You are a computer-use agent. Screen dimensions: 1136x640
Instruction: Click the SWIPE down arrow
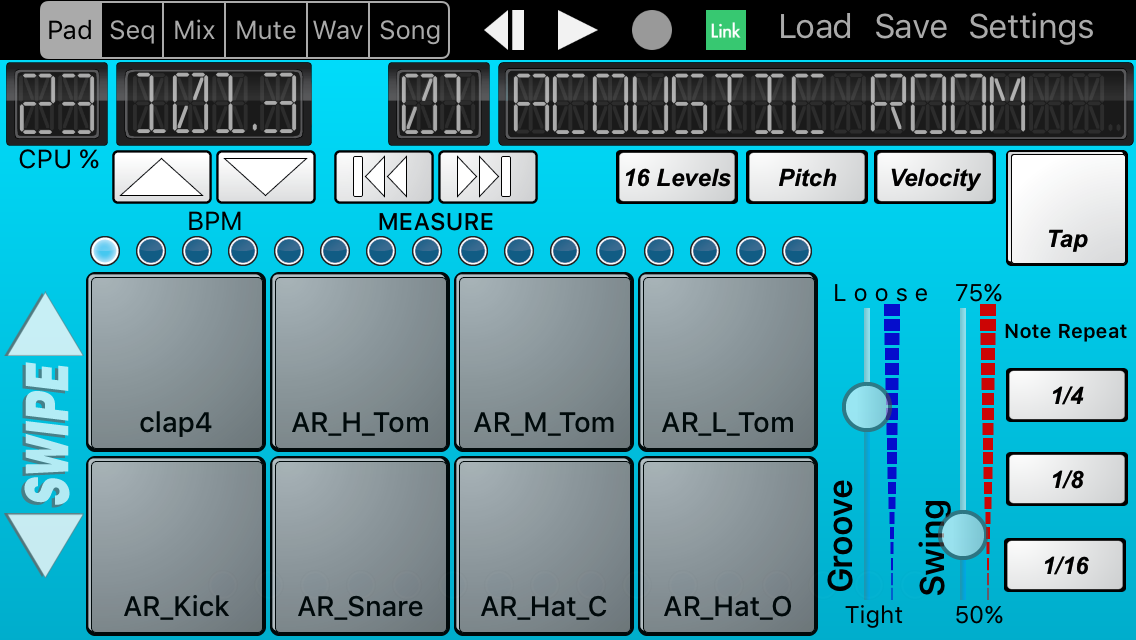tap(44, 544)
